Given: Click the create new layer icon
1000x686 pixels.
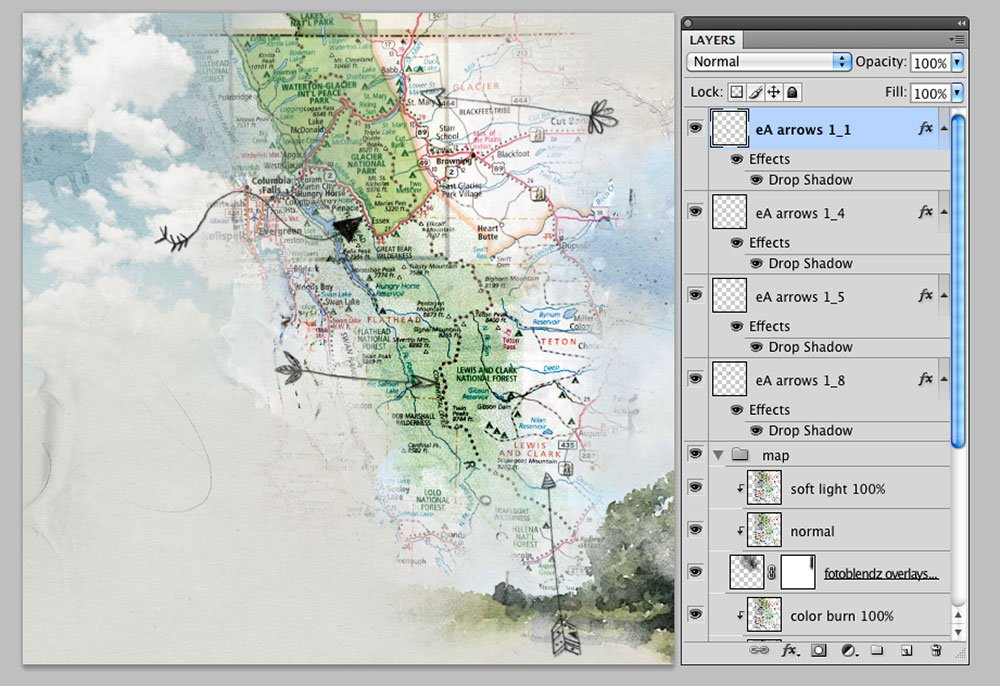Looking at the screenshot, I should [x=906, y=650].
